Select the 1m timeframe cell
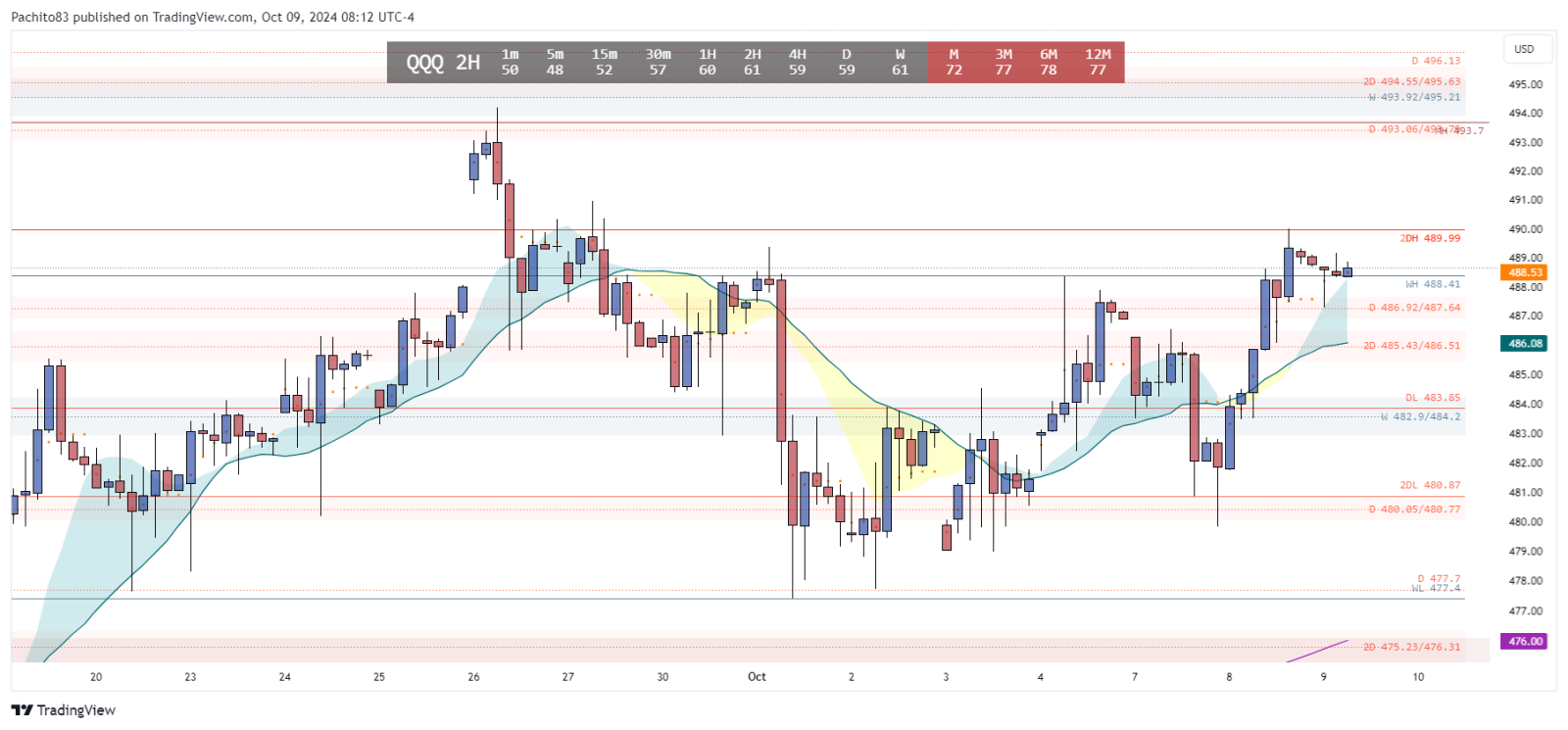The width and height of the screenshot is (1568, 730). (x=511, y=62)
